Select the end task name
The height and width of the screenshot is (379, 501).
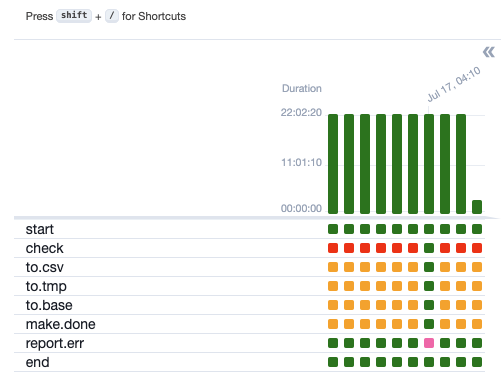(37, 362)
